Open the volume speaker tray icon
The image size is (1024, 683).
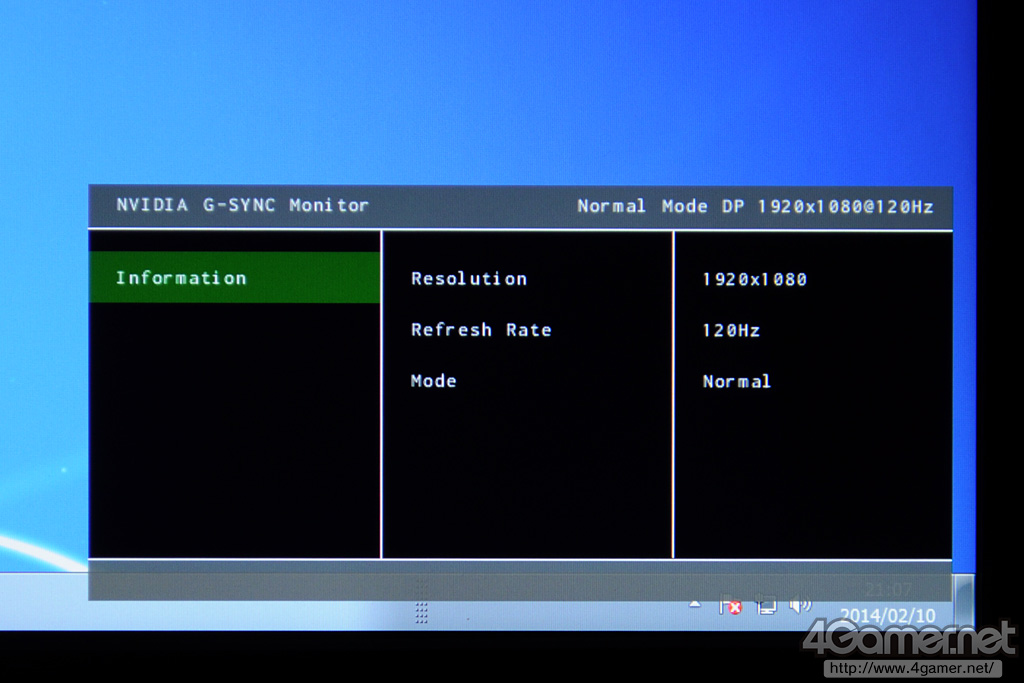tap(800, 605)
